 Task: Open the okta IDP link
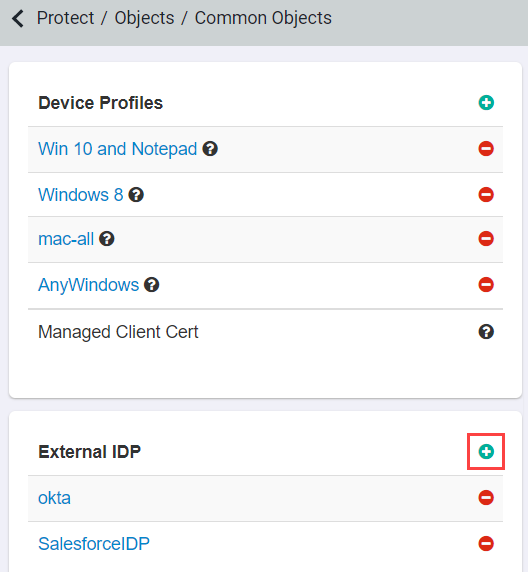point(54,498)
